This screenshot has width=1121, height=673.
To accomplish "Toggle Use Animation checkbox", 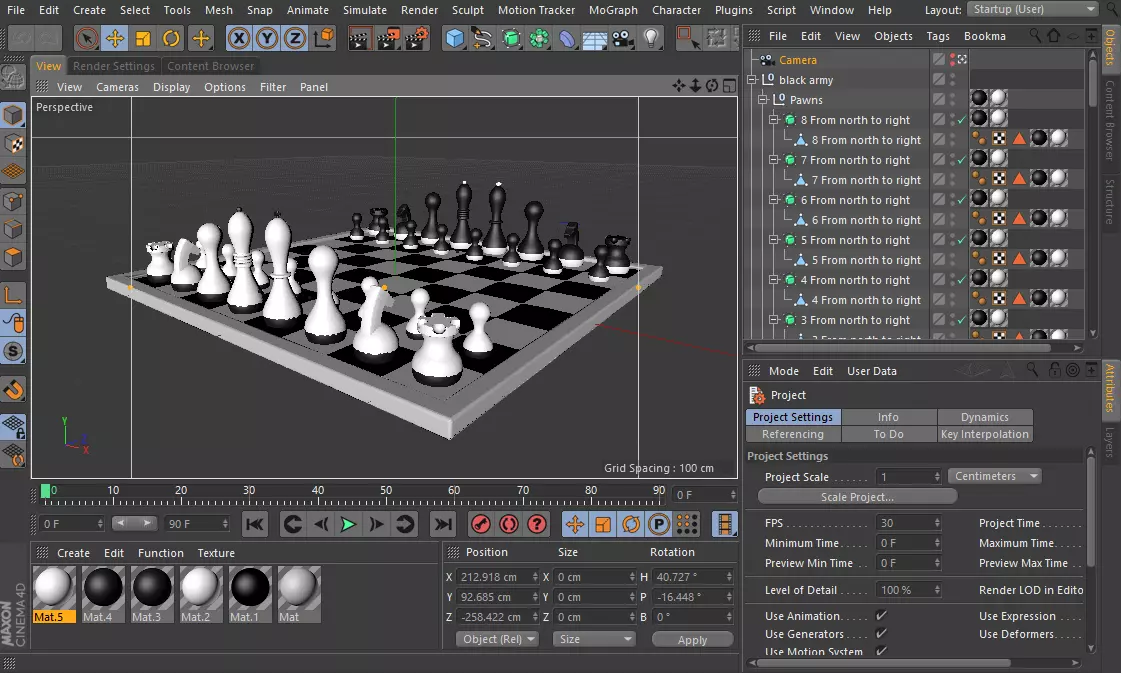I will click(882, 615).
